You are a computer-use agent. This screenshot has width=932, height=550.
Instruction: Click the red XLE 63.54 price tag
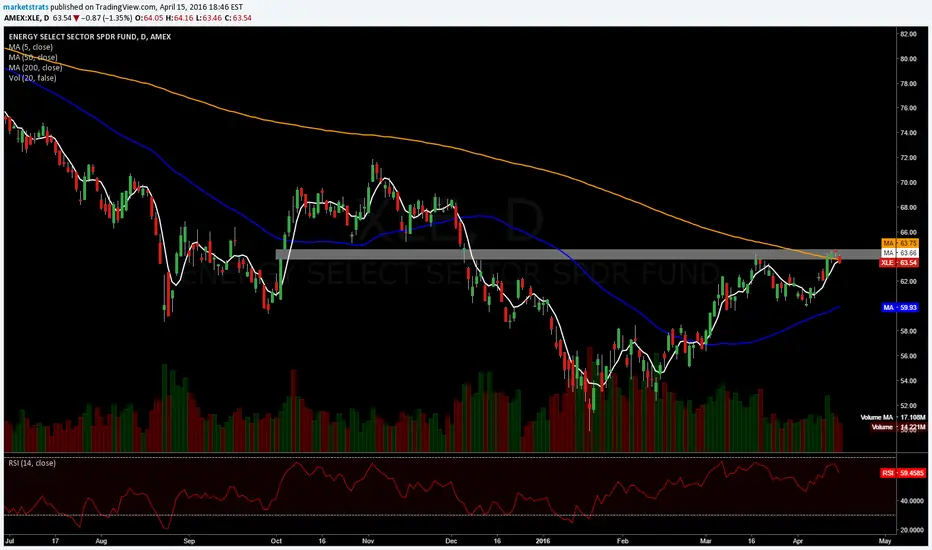click(x=899, y=262)
